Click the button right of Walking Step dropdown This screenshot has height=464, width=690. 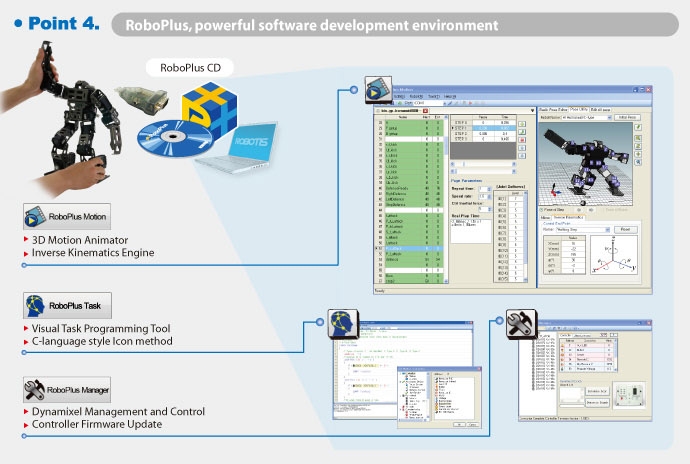click(626, 229)
